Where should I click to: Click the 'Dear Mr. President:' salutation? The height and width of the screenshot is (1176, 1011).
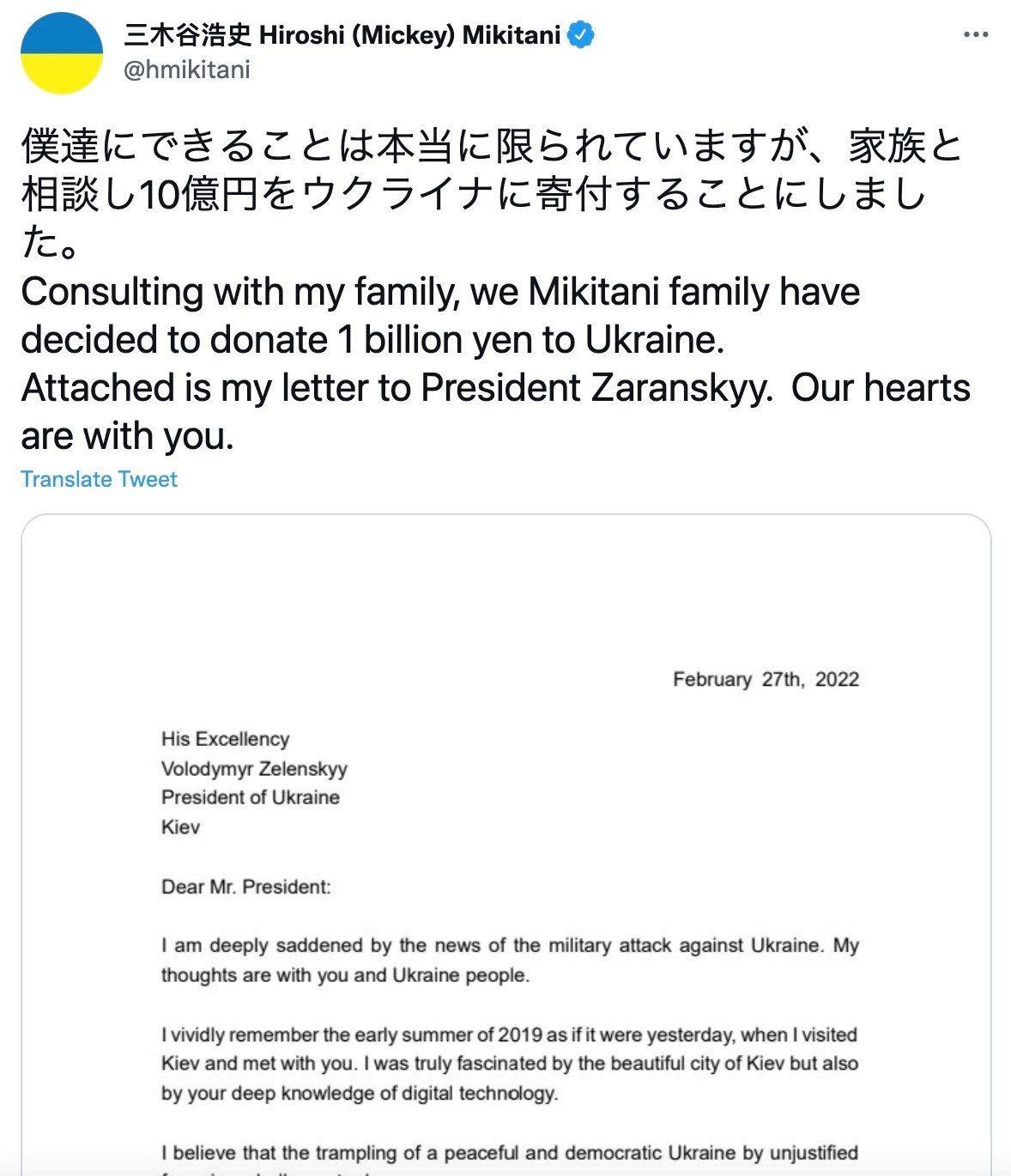click(x=245, y=887)
